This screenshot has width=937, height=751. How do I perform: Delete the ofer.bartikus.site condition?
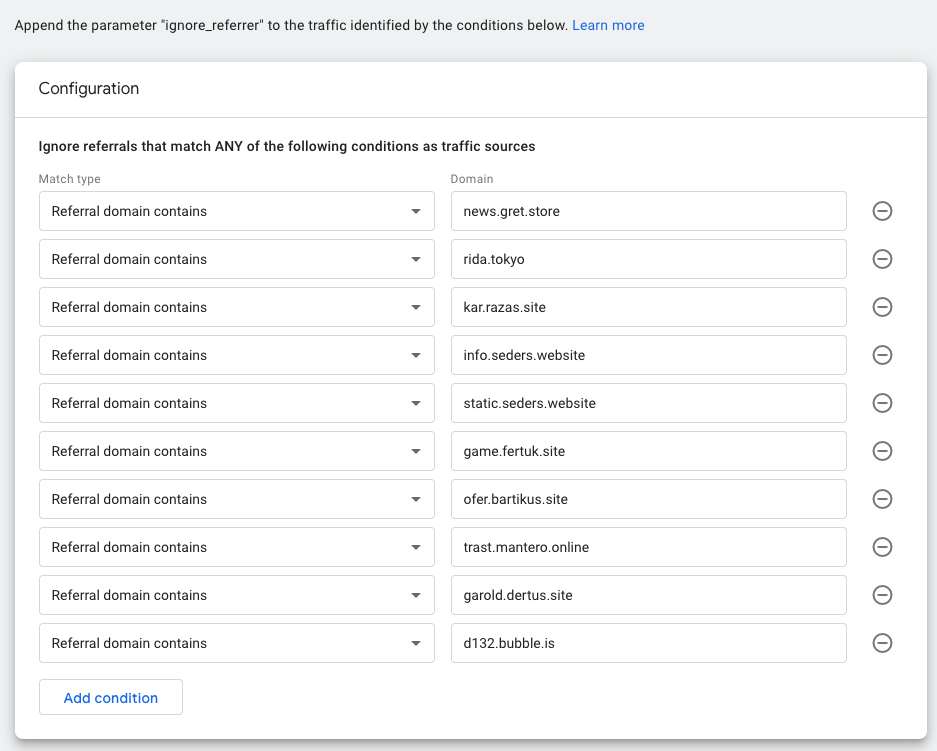point(882,499)
